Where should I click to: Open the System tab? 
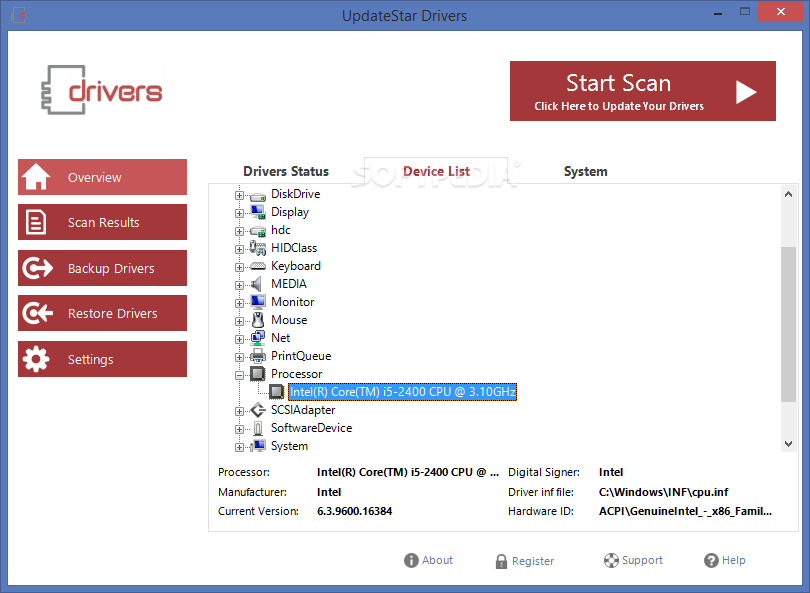(x=585, y=171)
